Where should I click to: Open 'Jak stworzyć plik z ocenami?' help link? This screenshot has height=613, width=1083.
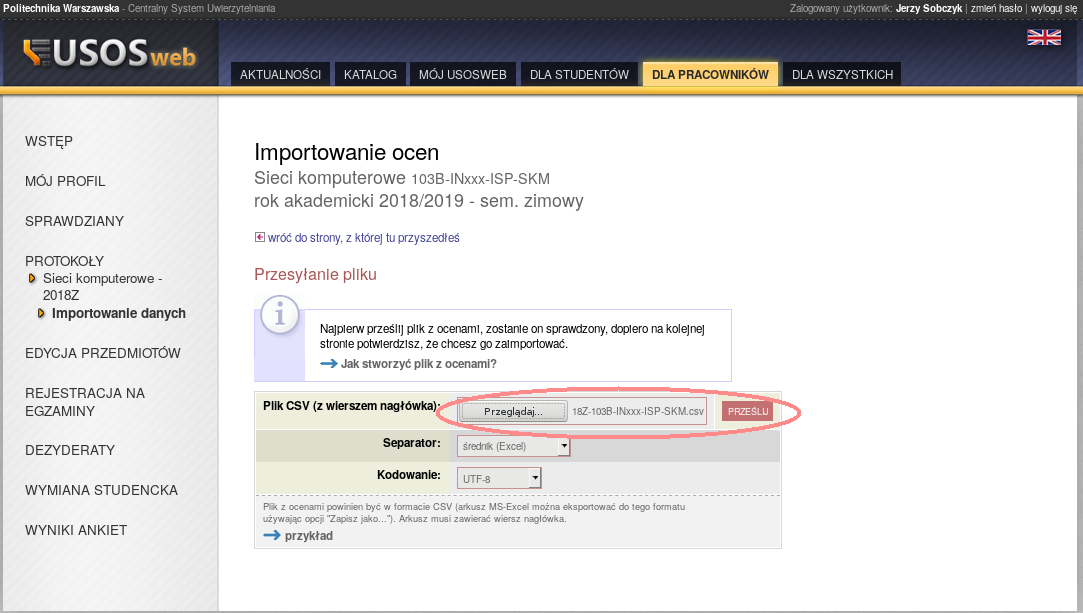[418, 364]
